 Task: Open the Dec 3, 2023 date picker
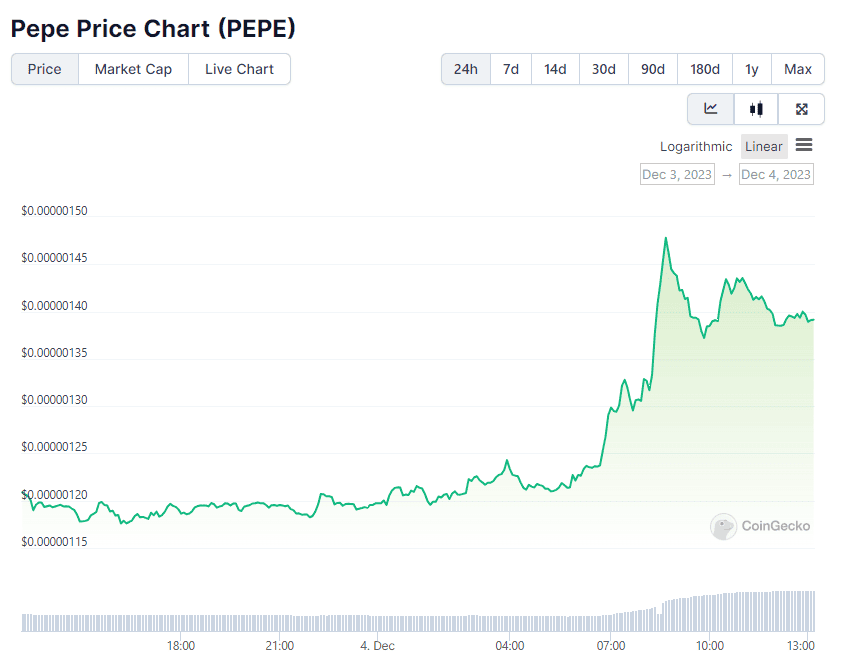point(677,174)
